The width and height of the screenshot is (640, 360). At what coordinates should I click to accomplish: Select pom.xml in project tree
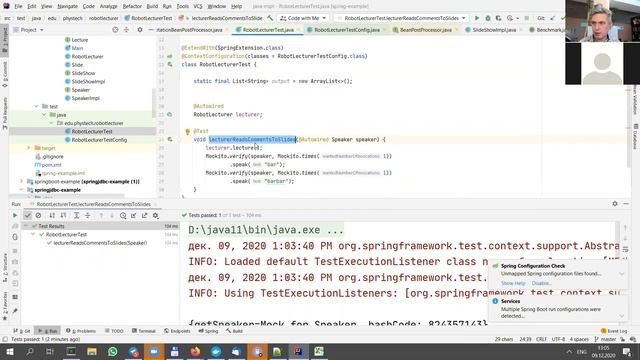pos(51,165)
